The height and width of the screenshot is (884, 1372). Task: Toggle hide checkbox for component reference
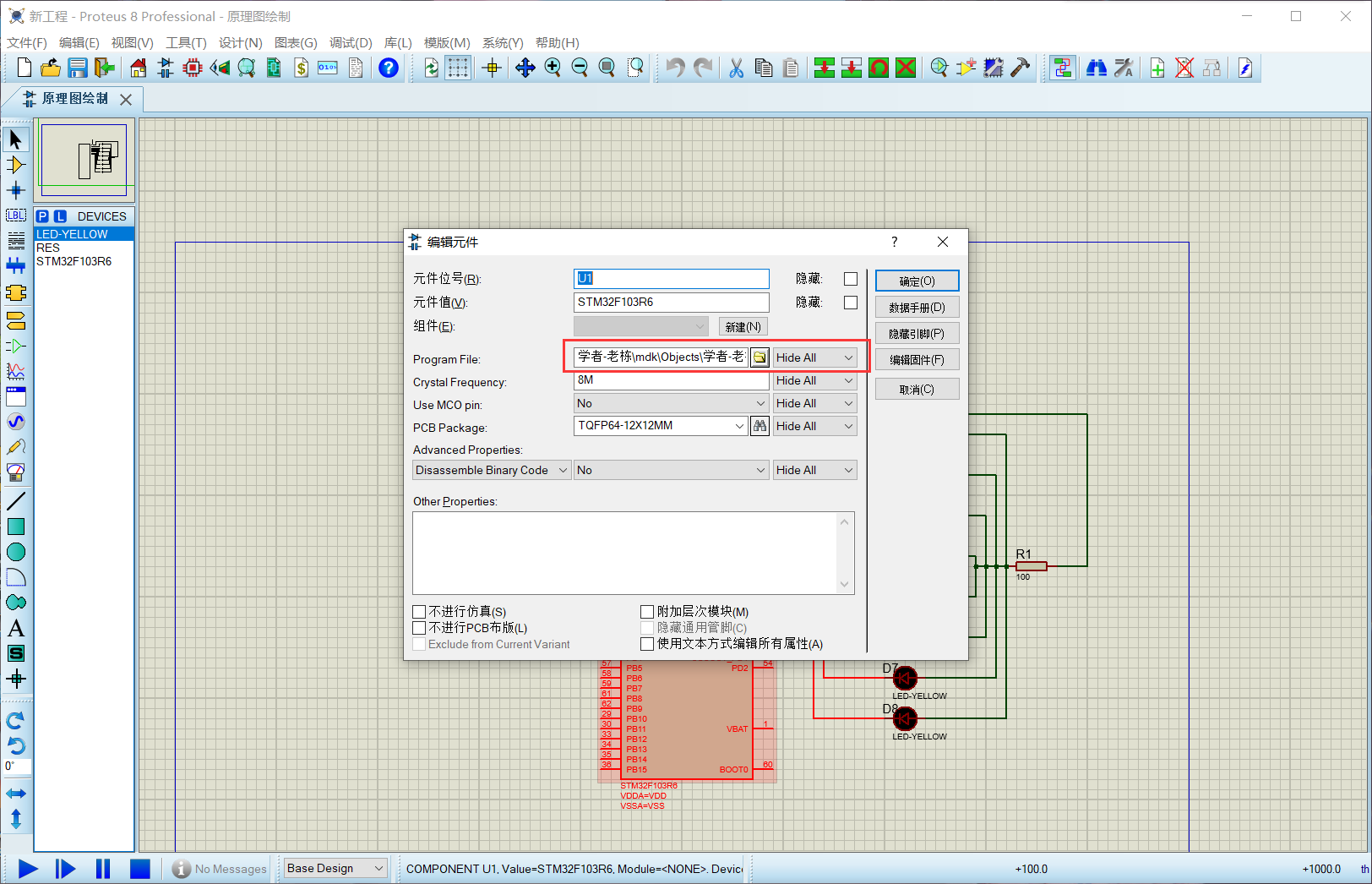tap(851, 279)
